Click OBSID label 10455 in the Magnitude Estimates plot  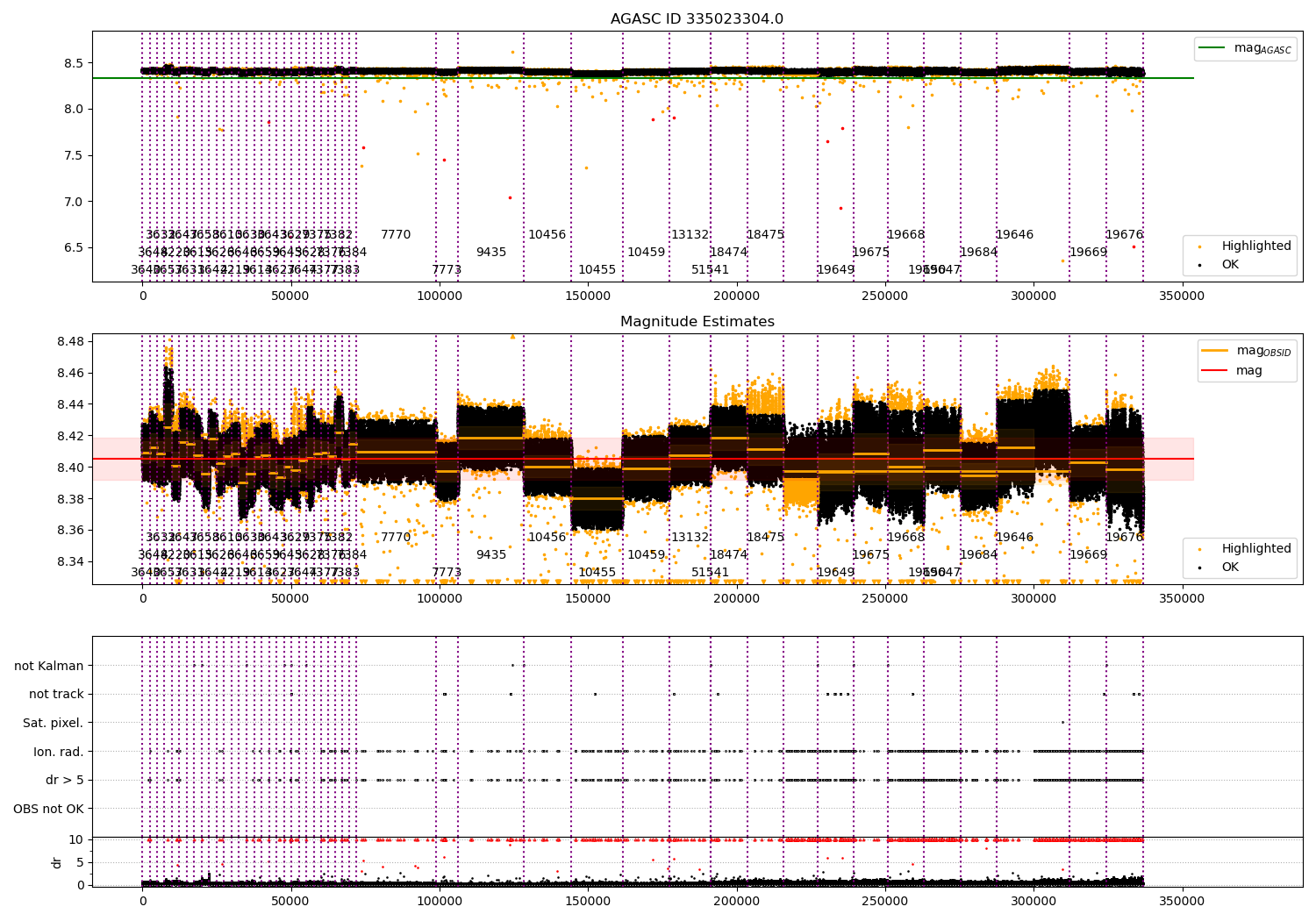coord(597,573)
